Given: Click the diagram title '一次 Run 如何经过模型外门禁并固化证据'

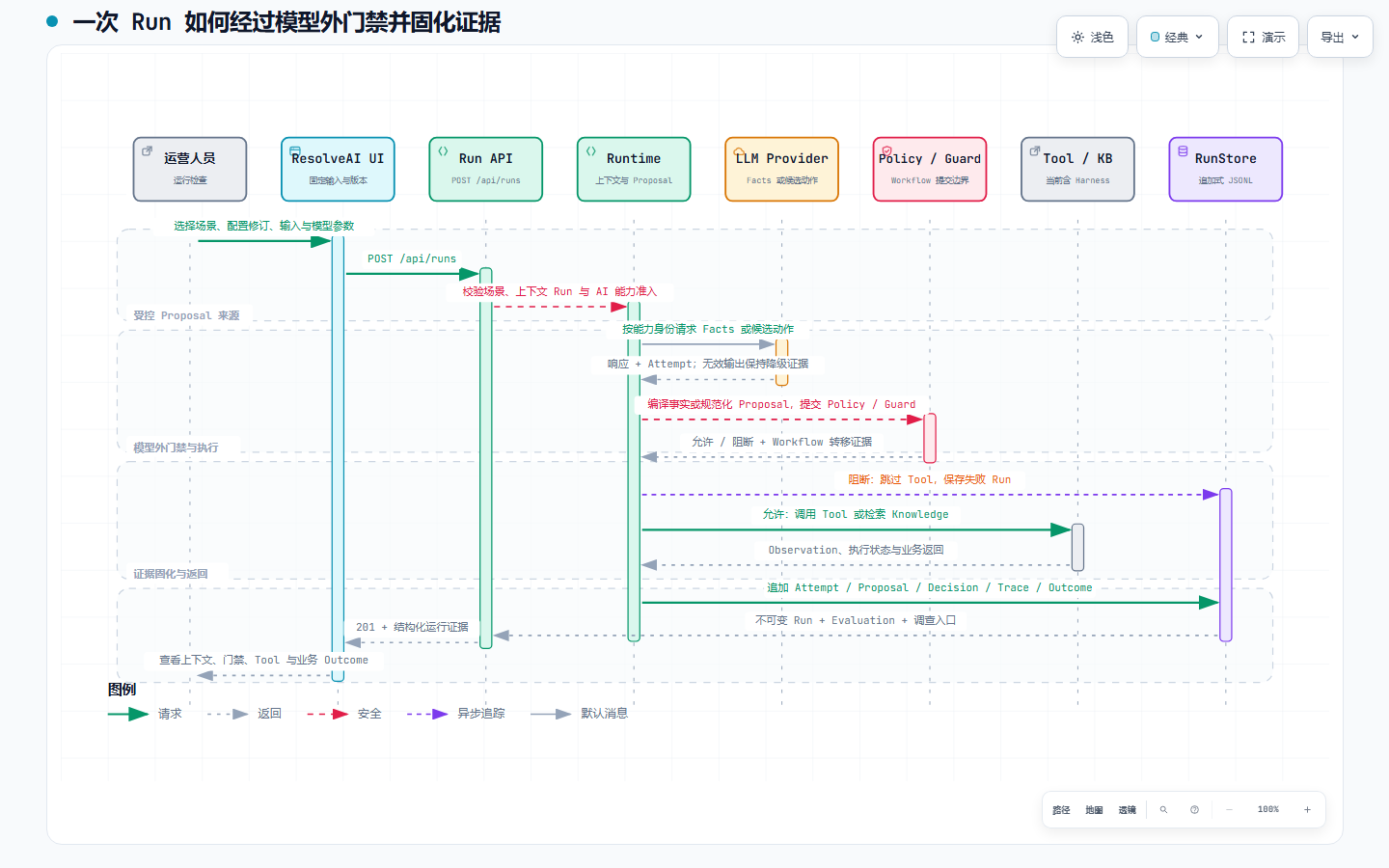Looking at the screenshot, I should (x=286, y=21).
